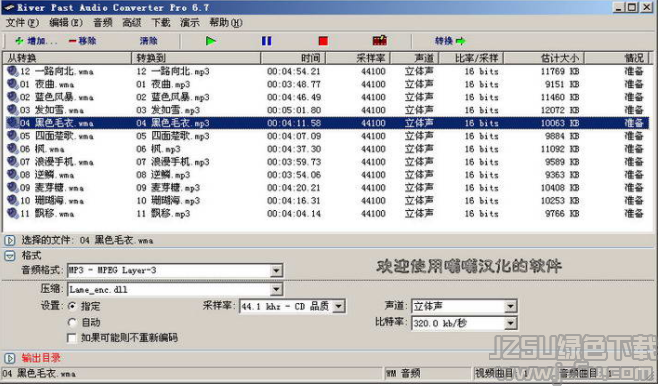
Task: Open the 帮助(H) menu
Action: [x=226, y=22]
